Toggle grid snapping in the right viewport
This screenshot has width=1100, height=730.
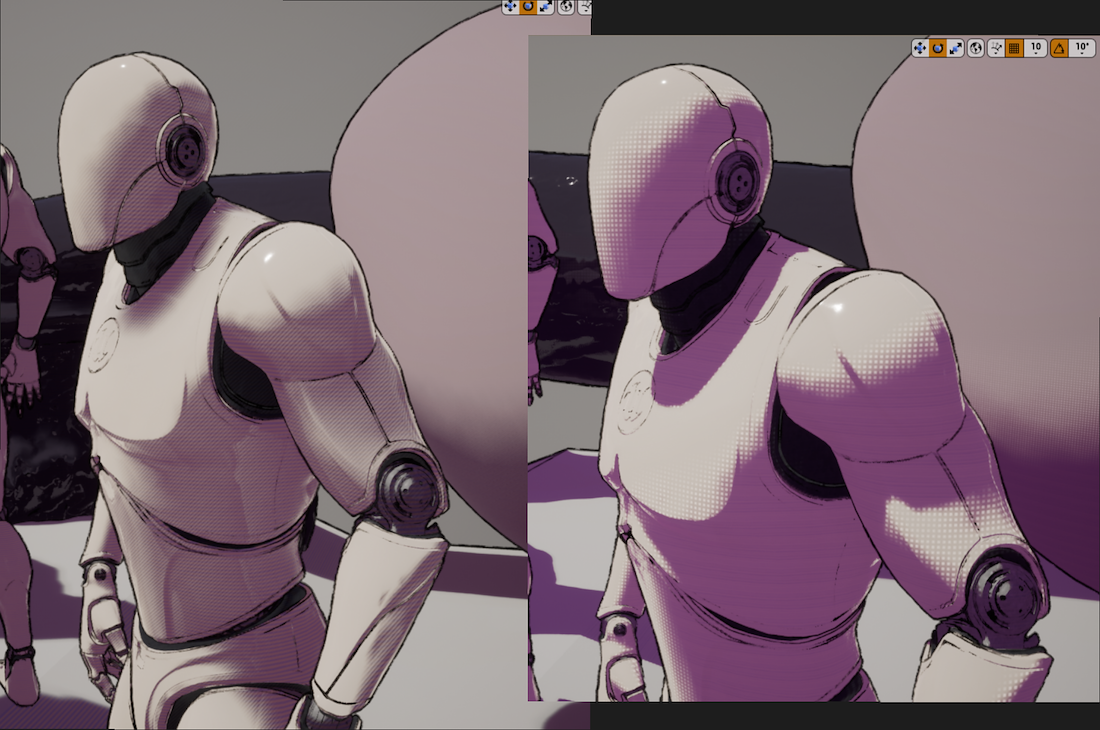pyautogui.click(x=1014, y=48)
